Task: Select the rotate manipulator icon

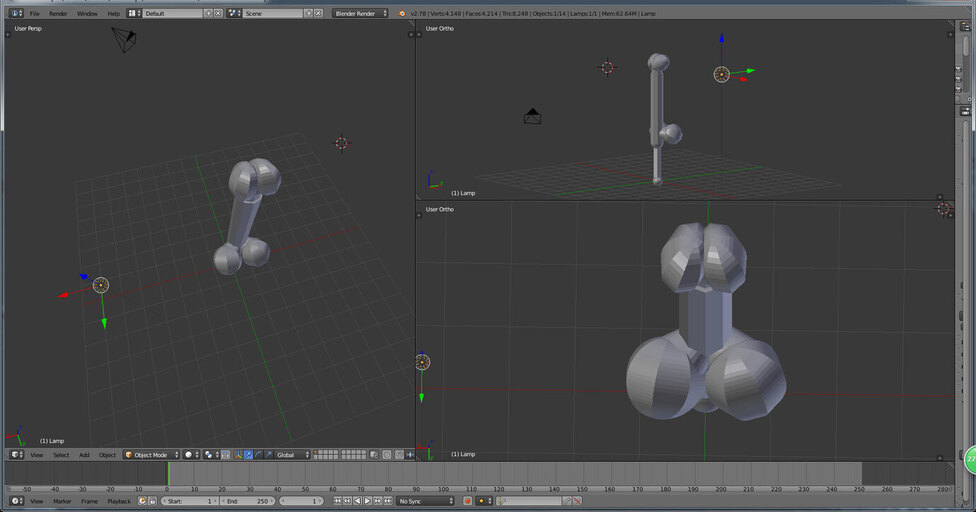Action: pos(258,455)
